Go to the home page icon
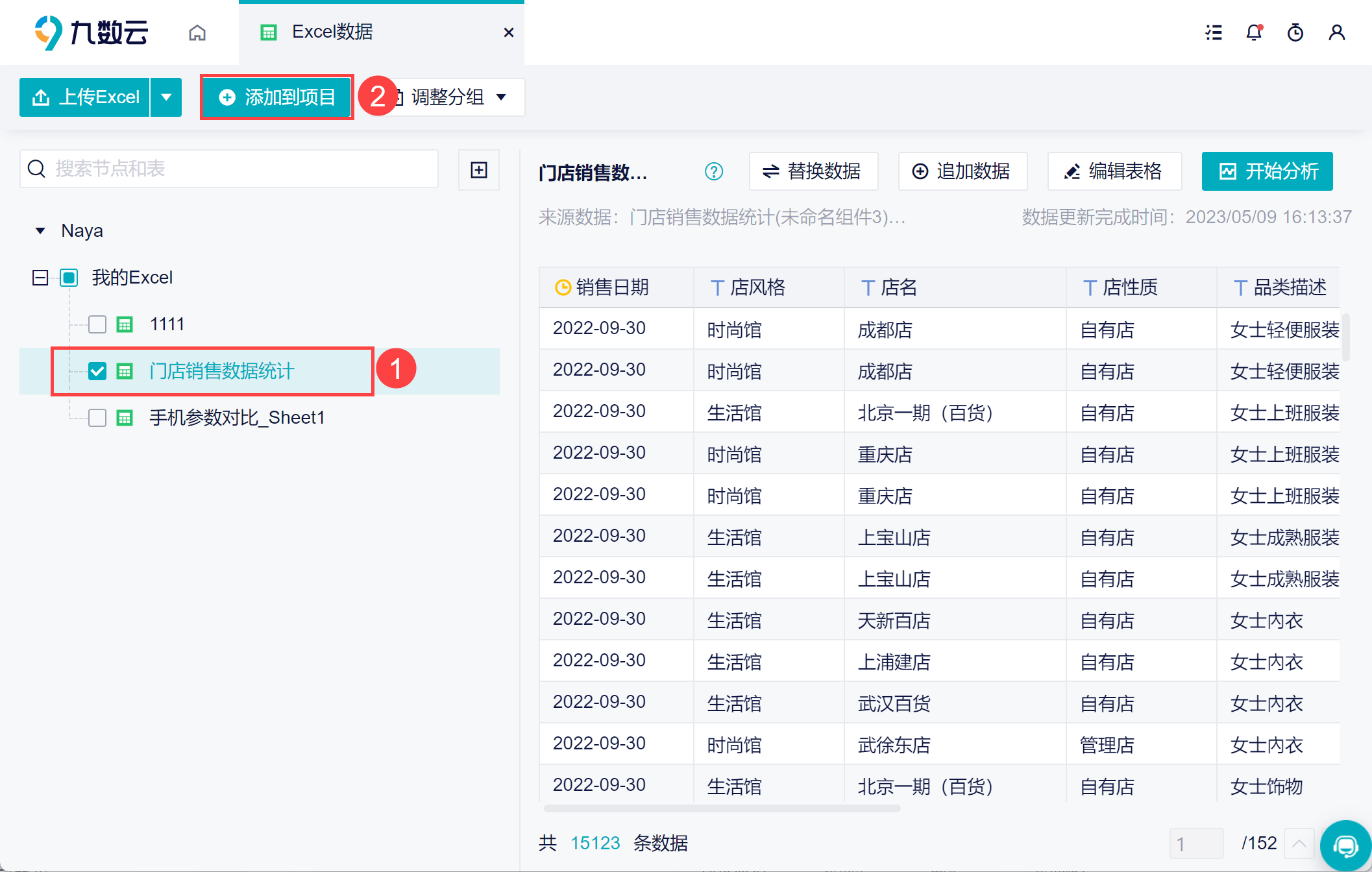The image size is (1372, 872). click(197, 32)
